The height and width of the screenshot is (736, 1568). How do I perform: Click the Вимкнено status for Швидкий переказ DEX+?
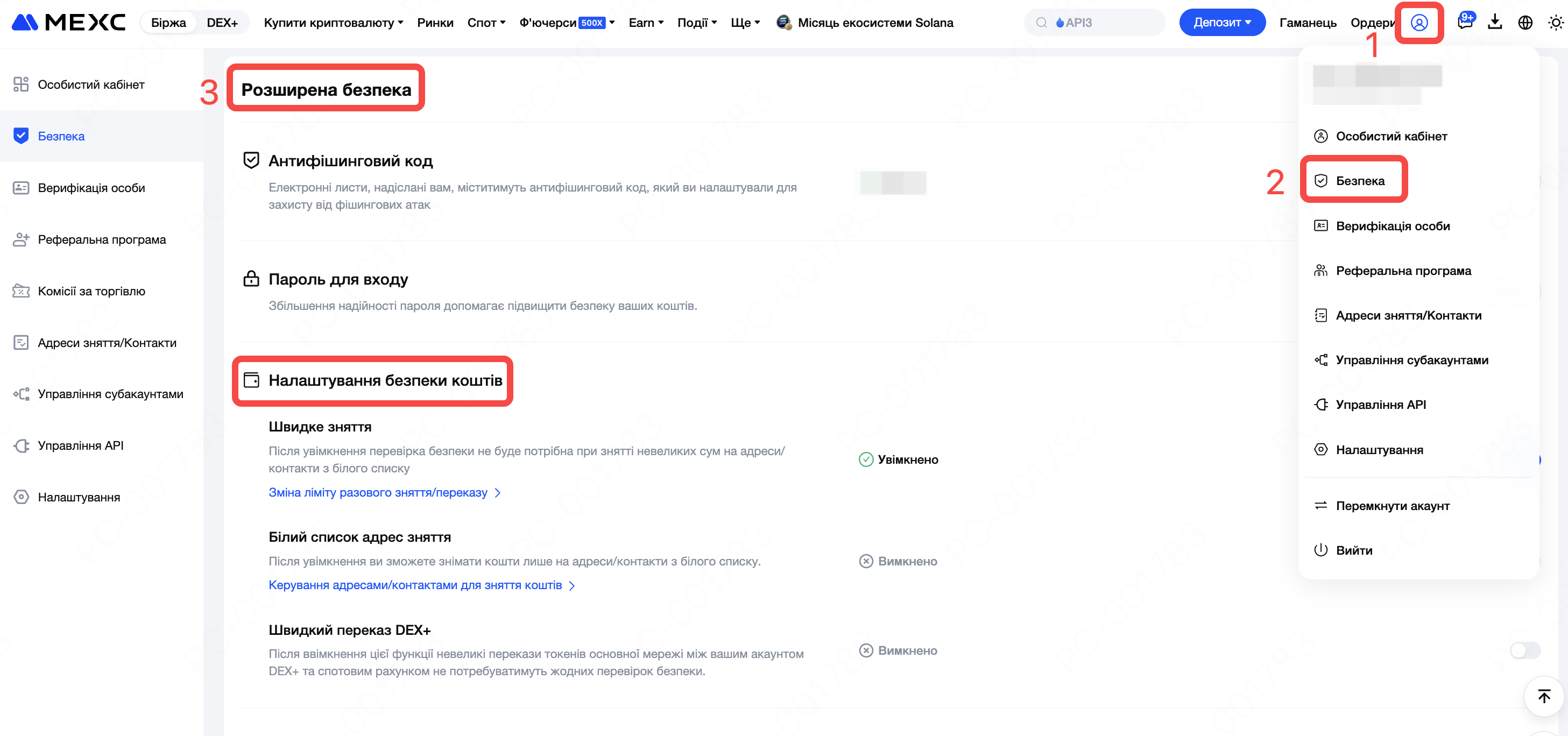[x=898, y=651]
